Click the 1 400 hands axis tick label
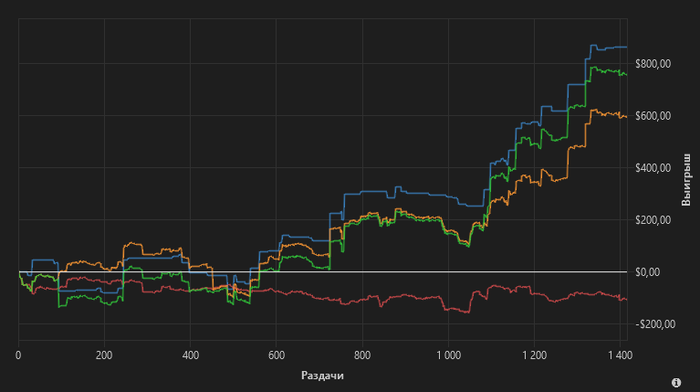 tap(620, 355)
